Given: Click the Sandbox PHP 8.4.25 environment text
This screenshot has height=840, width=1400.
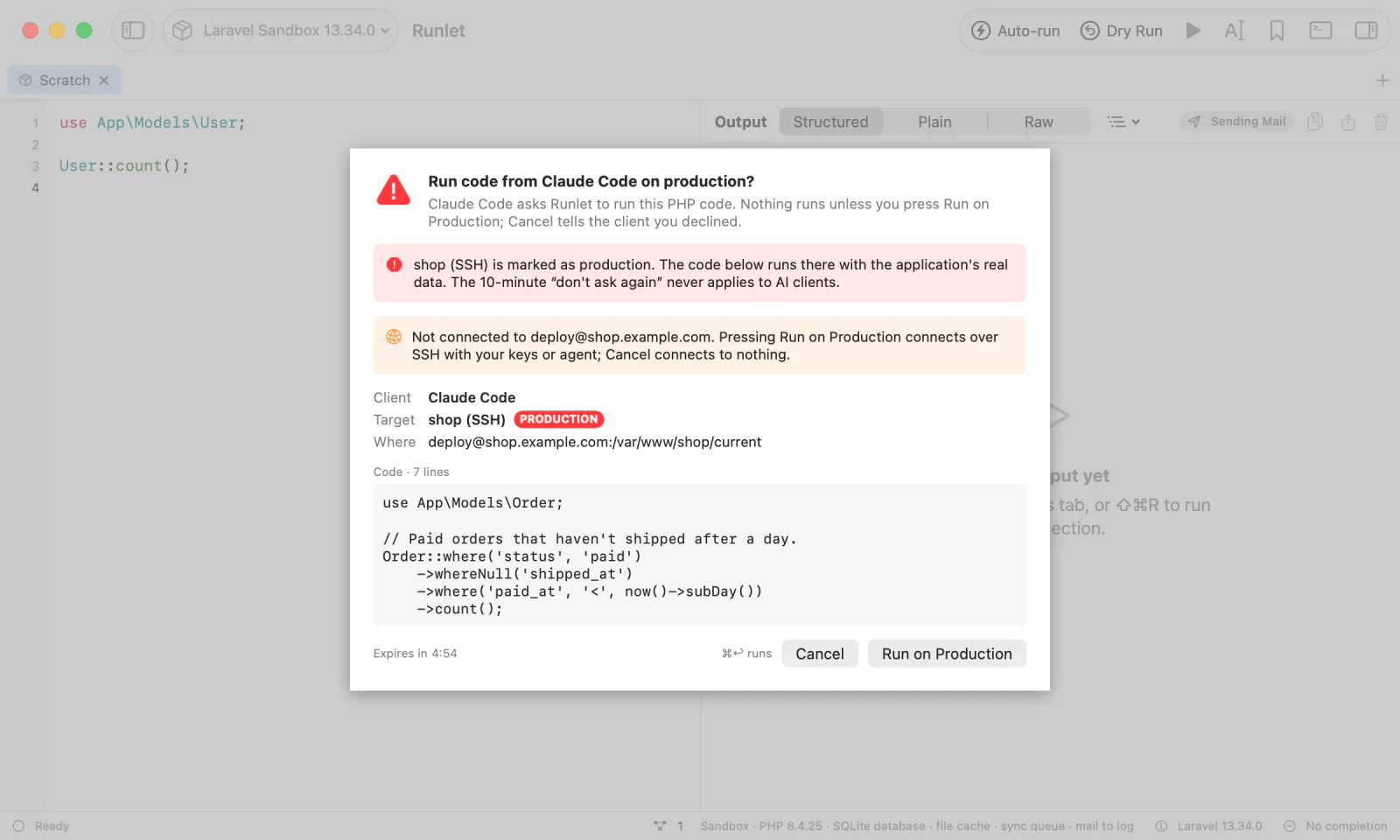Looking at the screenshot, I should pyautogui.click(x=917, y=826).
